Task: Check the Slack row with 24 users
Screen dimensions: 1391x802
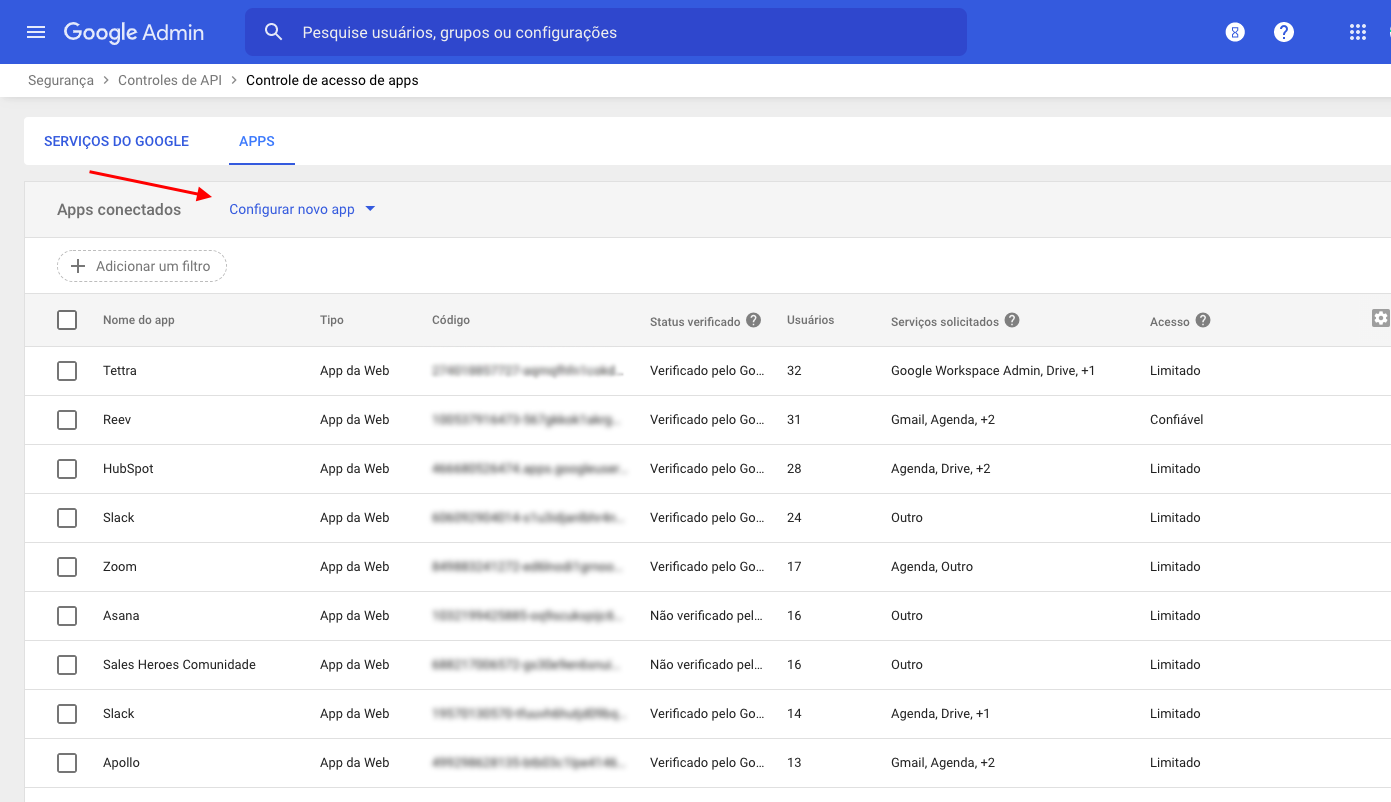Action: [67, 518]
